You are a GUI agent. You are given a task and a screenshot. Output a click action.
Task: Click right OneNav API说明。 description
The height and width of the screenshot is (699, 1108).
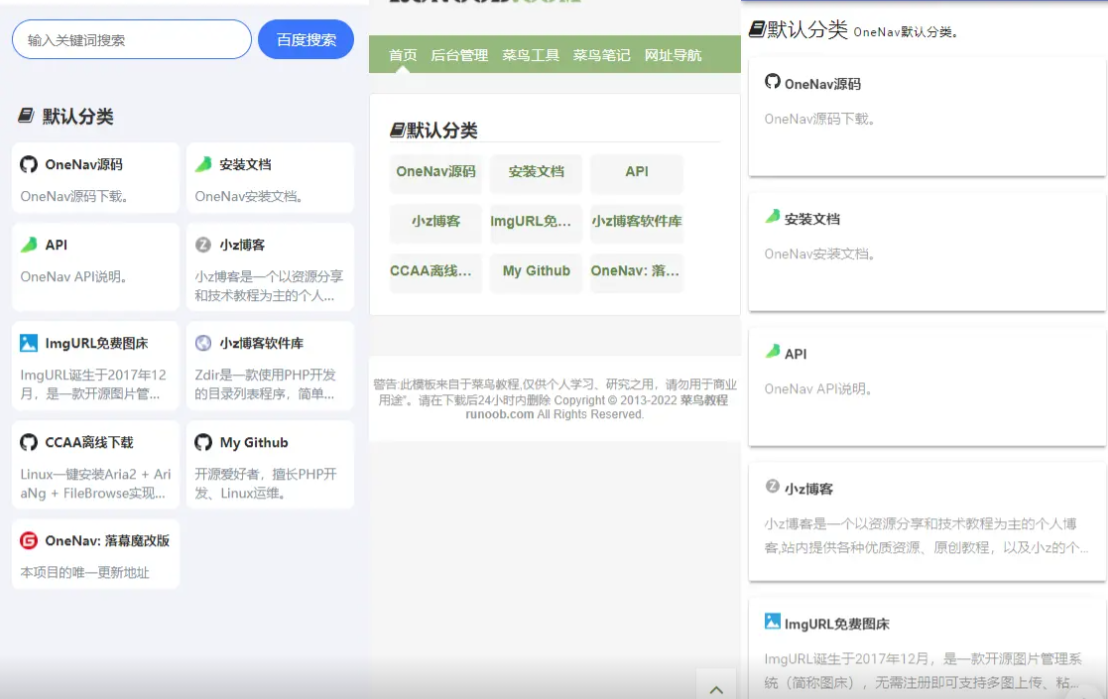click(818, 389)
